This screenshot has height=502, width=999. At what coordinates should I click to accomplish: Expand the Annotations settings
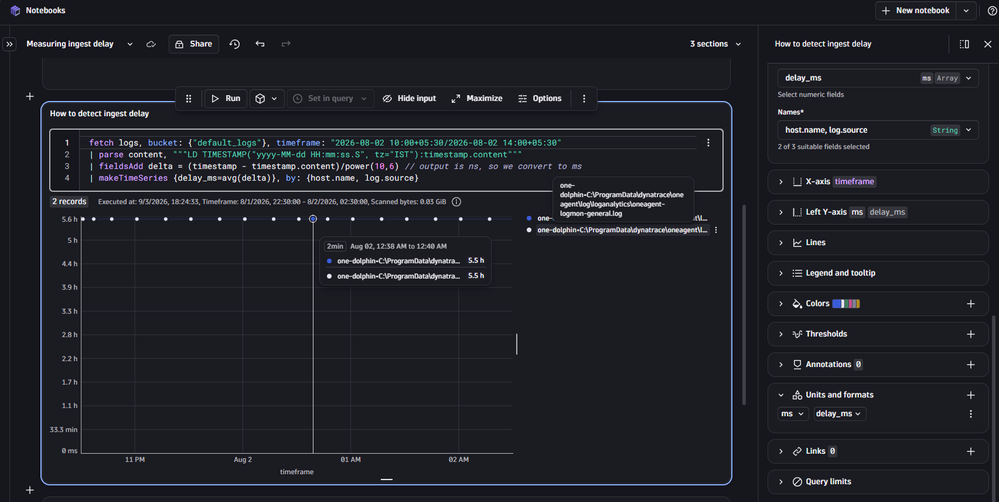781,365
